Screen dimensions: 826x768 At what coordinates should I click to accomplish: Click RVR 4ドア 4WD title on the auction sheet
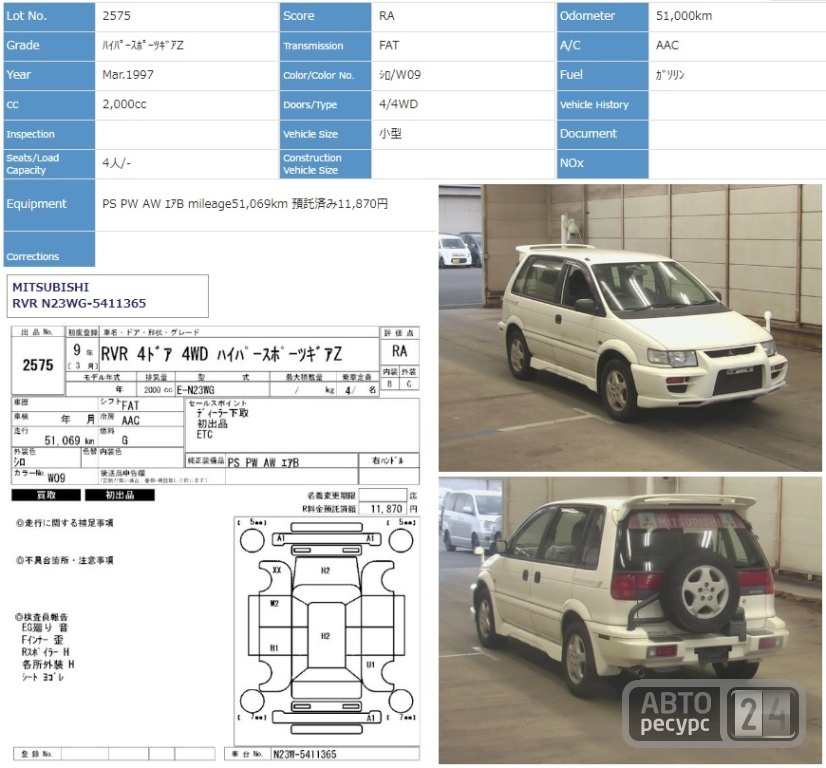click(221, 355)
